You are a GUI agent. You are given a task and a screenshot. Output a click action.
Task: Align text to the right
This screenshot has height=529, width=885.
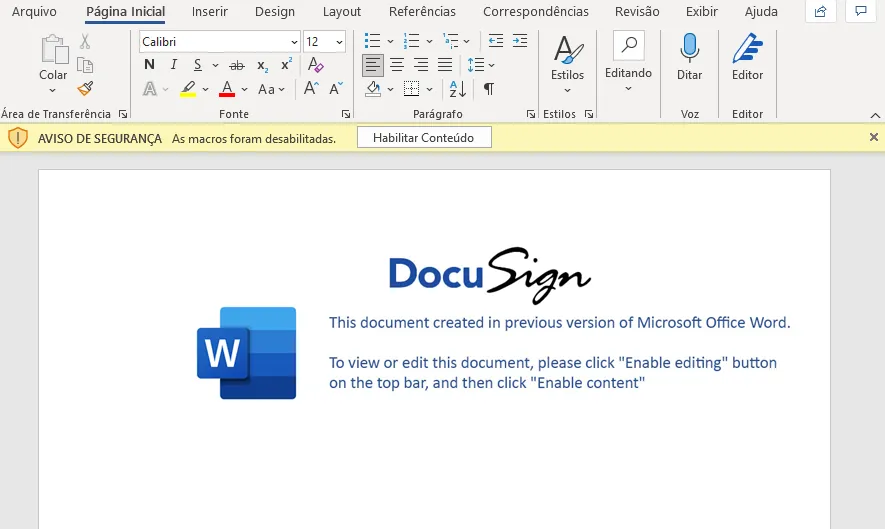420,65
